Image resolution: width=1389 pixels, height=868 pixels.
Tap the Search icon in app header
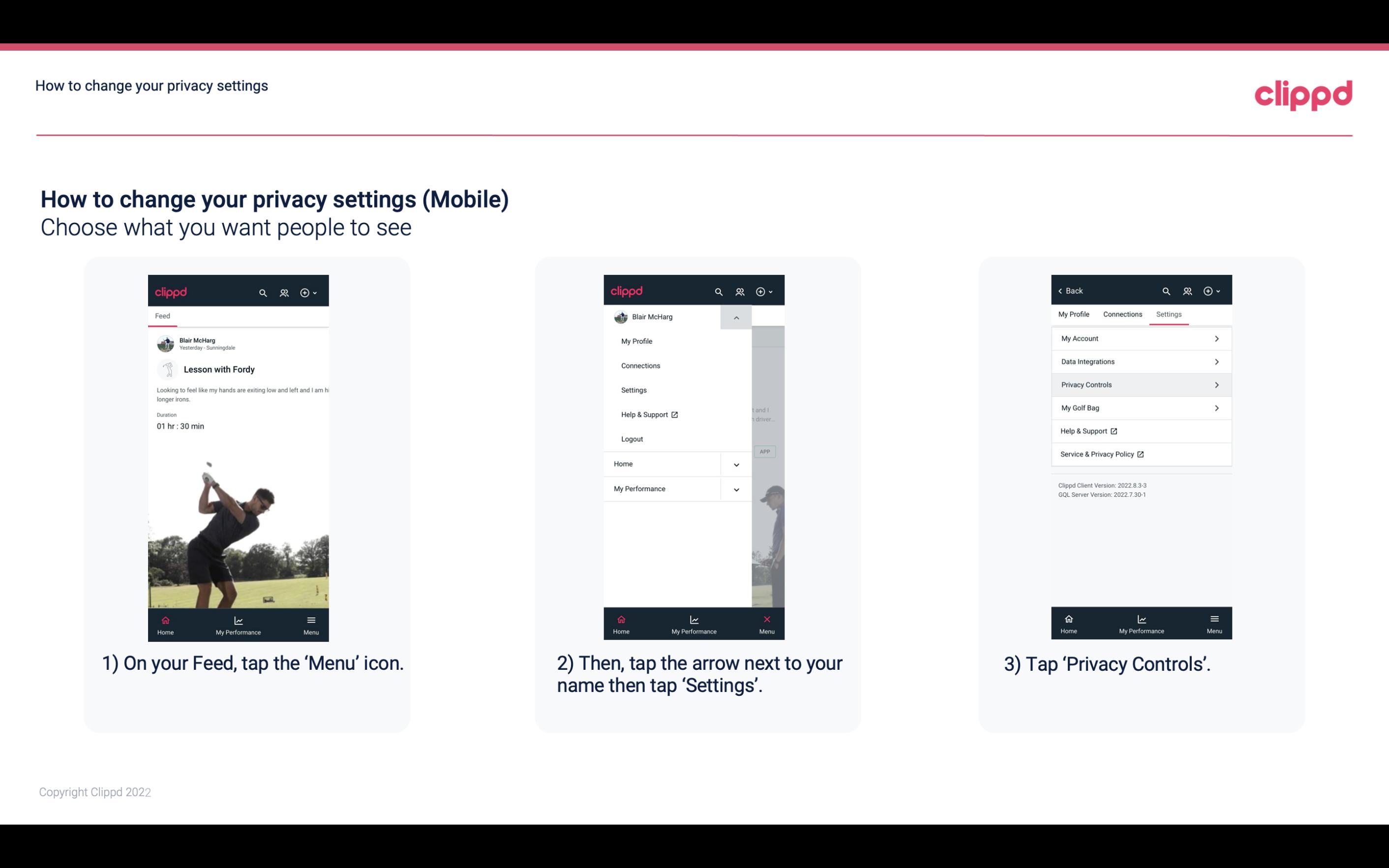point(264,292)
